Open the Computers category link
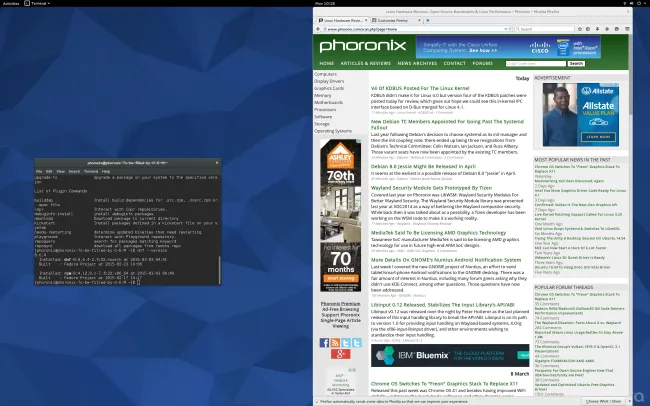The height and width of the screenshot is (406, 650). [x=325, y=74]
